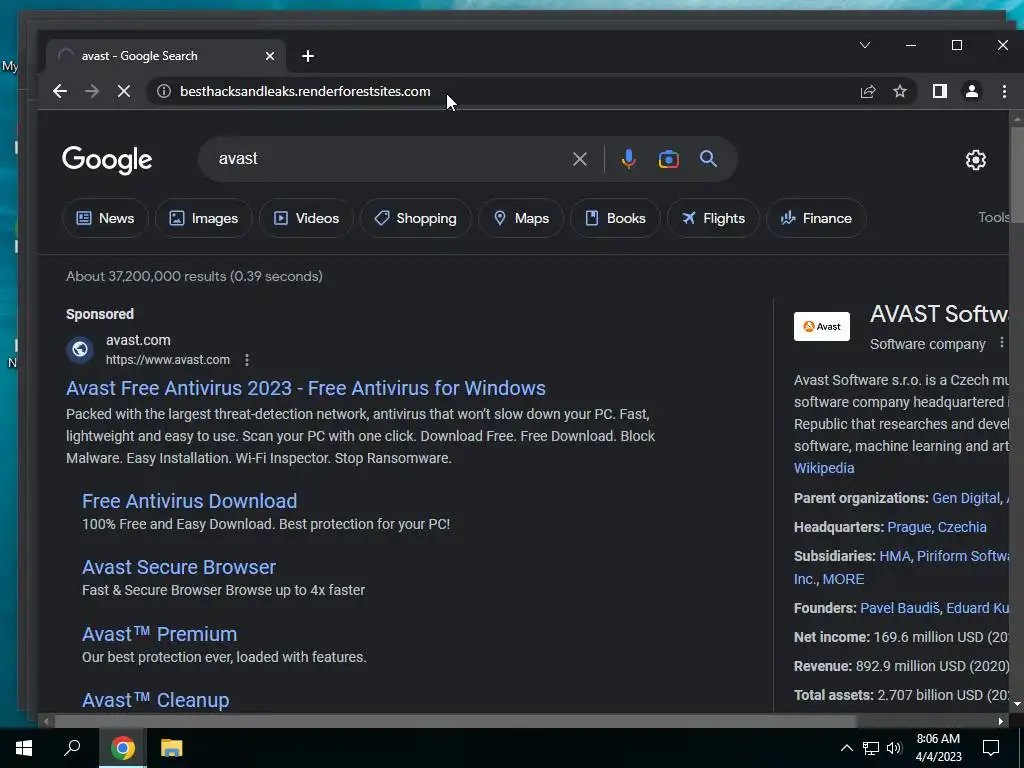Image resolution: width=1024 pixels, height=768 pixels.
Task: Open the Chrome profile menu
Action: pyautogui.click(x=972, y=91)
